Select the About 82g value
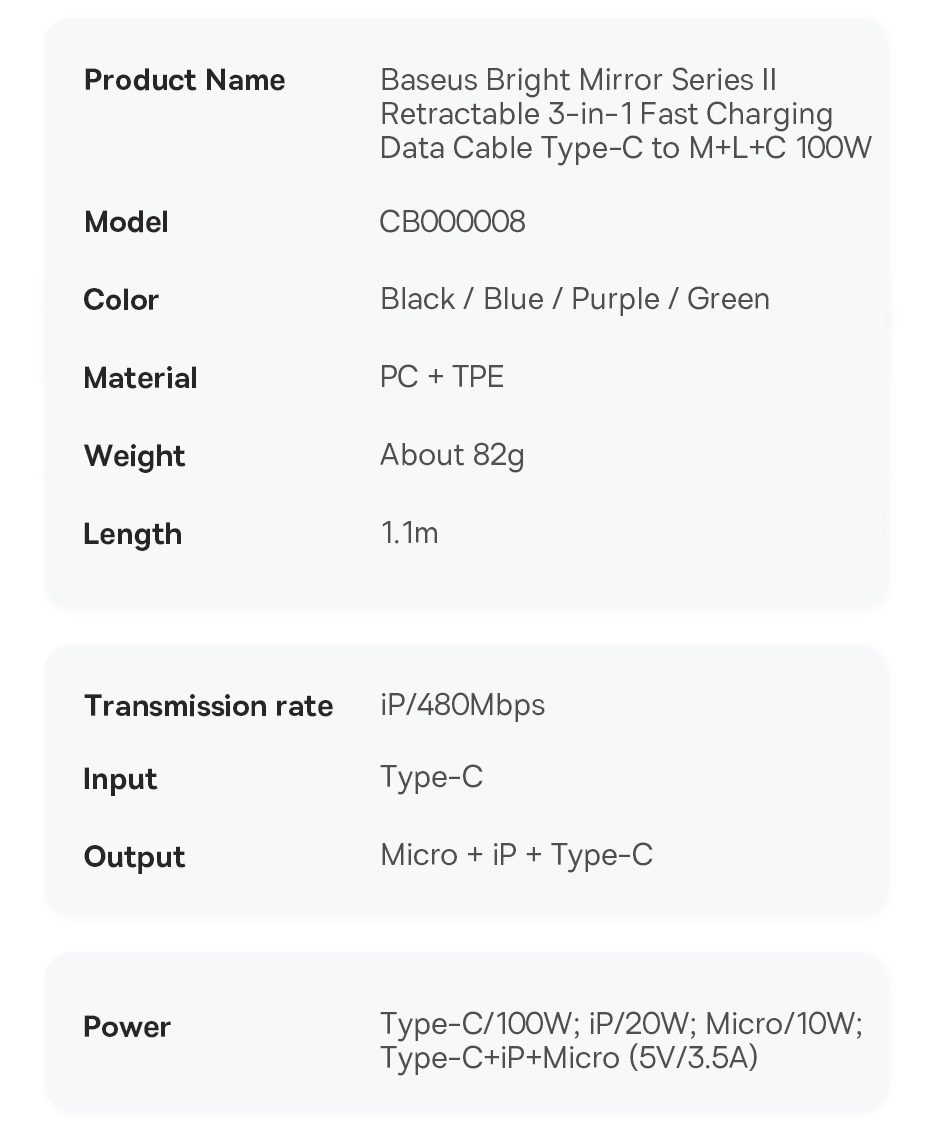 451,455
